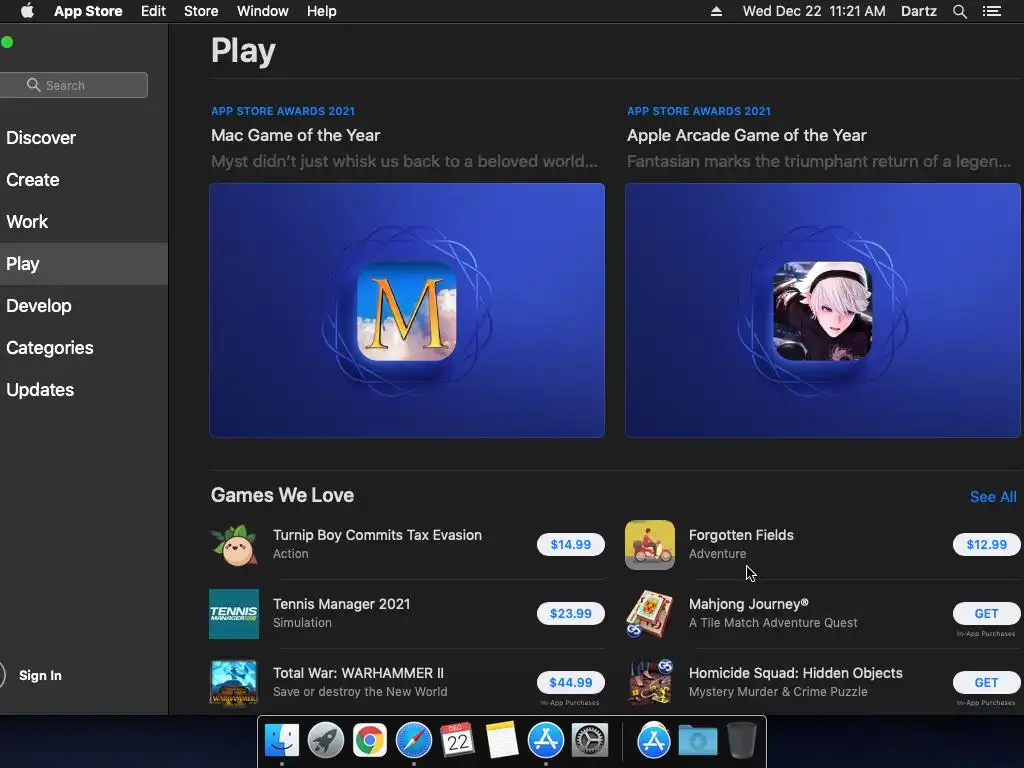1024x768 pixels.
Task: Select the Play section
Action: (84, 264)
